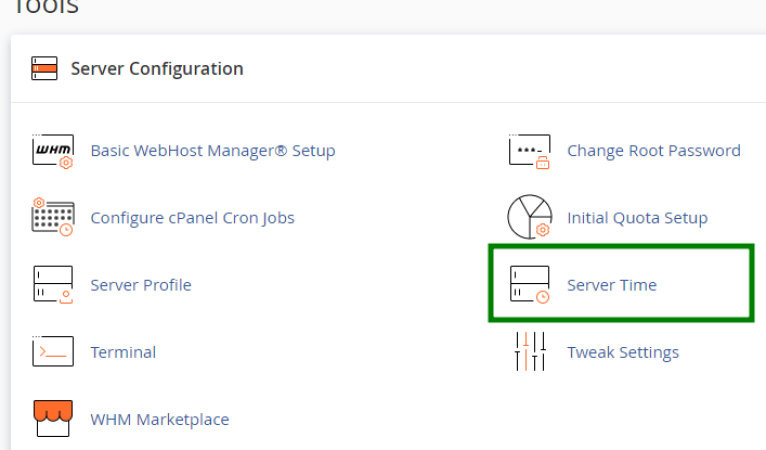Open the Terminal link
This screenshot has height=450, width=766.
[x=123, y=352]
